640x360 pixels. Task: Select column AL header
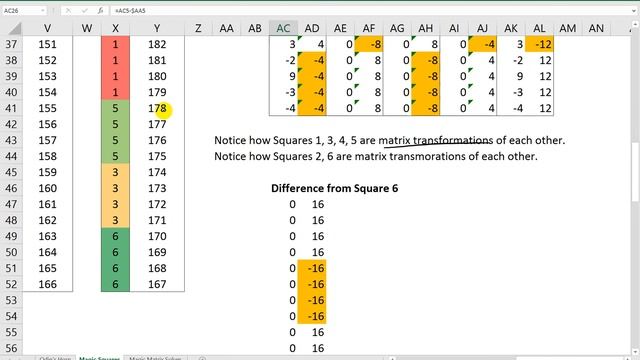pos(539,28)
